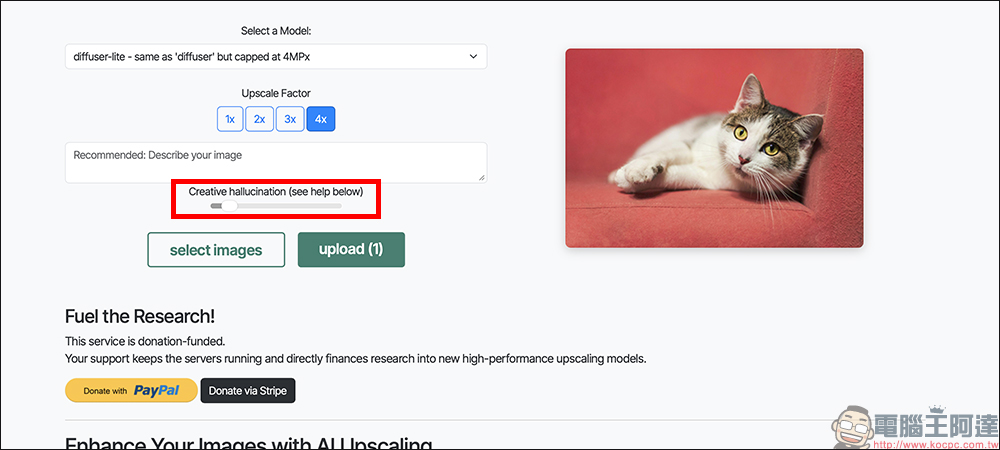Viewport: 1000px width, 450px height.
Task: Open the Select a Model dropdown
Action: click(276, 57)
